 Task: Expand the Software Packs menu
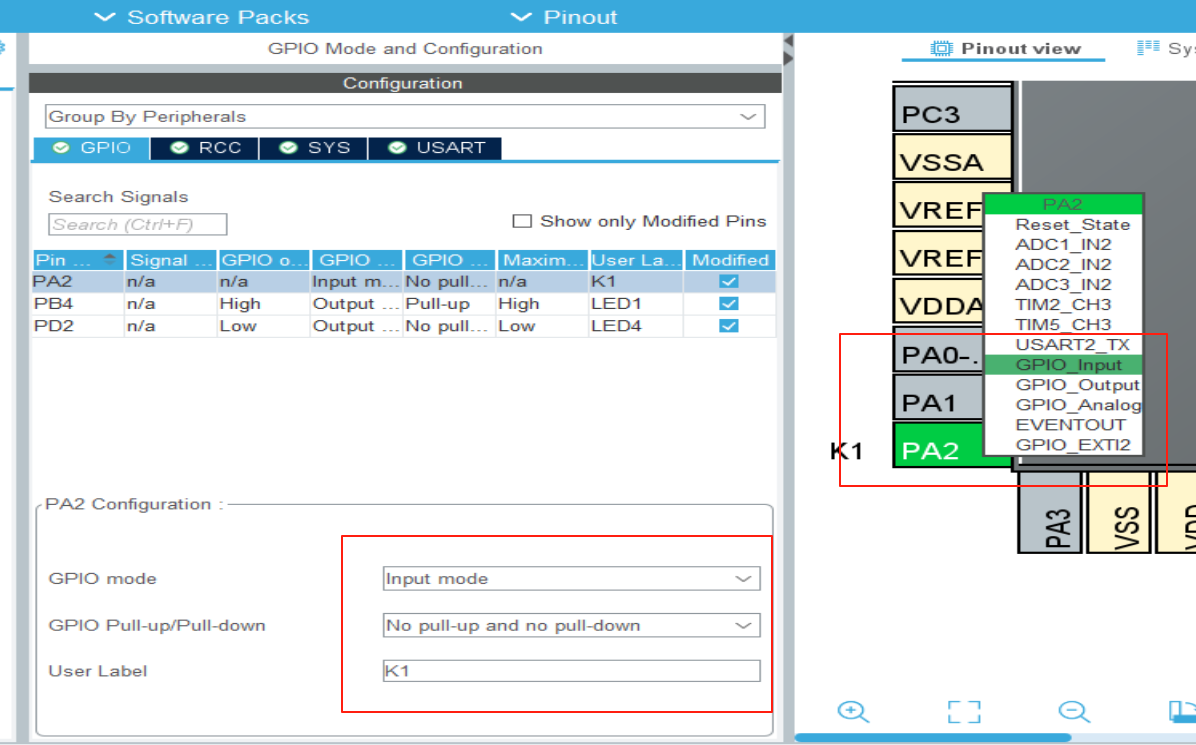pyautogui.click(x=201, y=17)
